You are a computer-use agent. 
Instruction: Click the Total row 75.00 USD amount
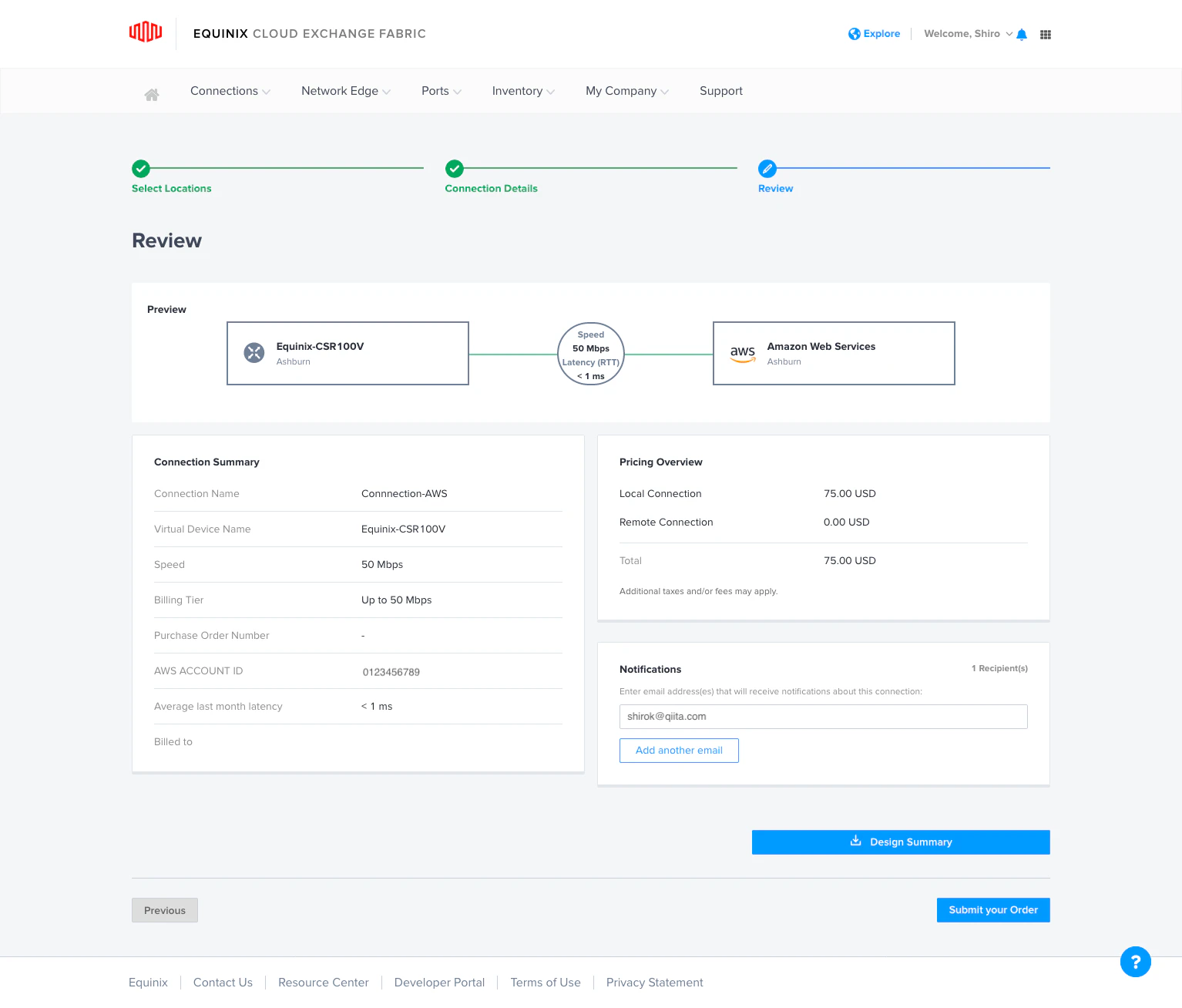(850, 561)
